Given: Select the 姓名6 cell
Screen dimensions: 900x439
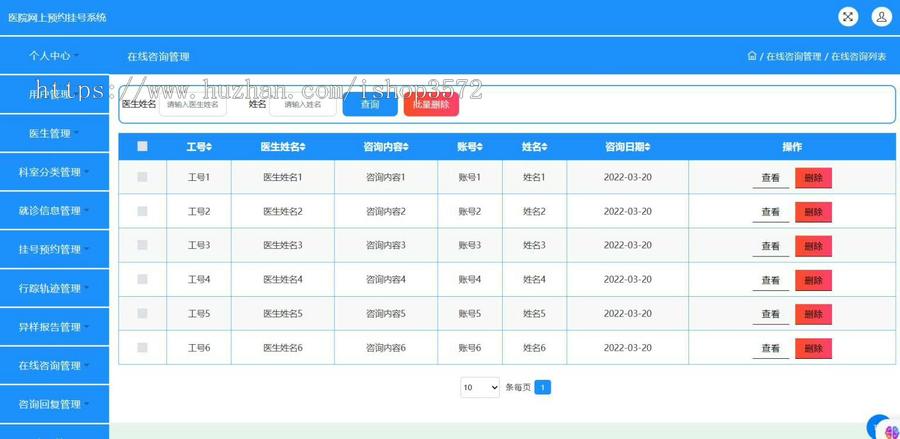Looking at the screenshot, I should click(534, 347).
